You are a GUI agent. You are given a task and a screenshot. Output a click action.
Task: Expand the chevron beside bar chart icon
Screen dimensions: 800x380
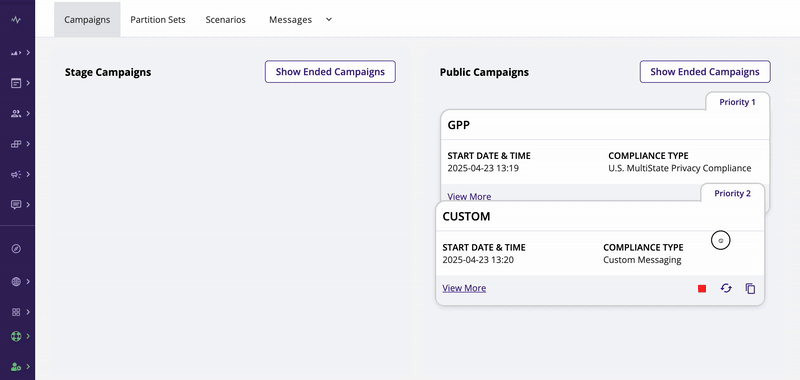click(28, 53)
